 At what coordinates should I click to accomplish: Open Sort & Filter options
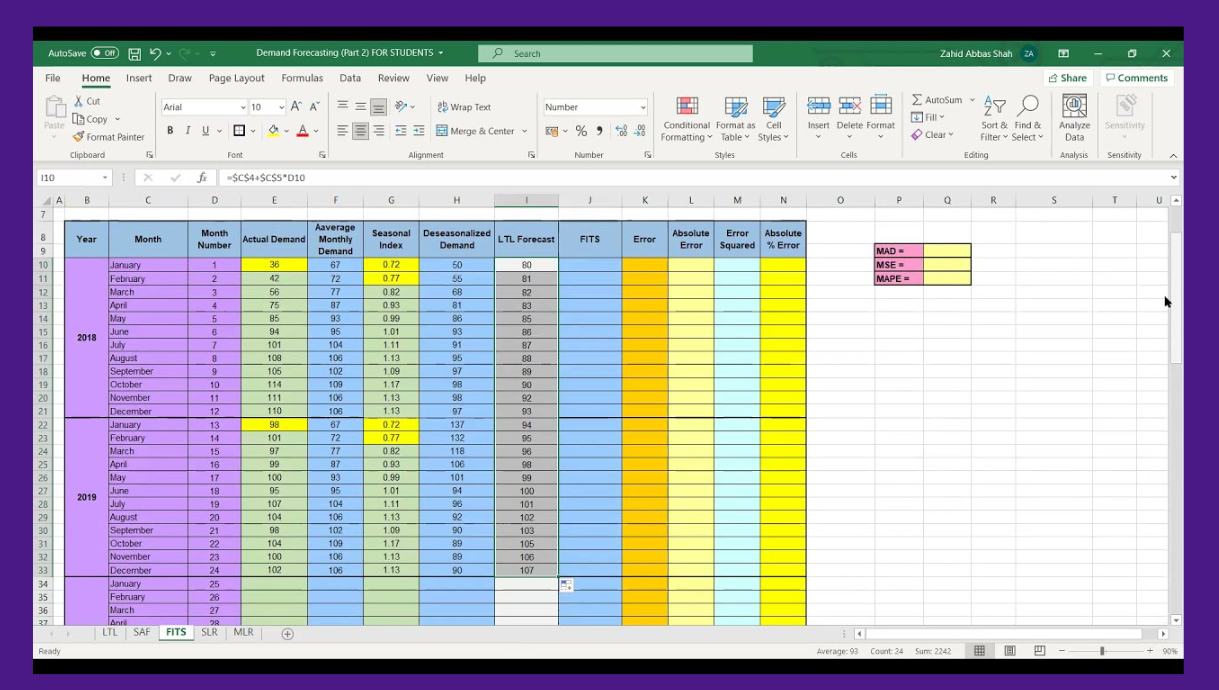coord(994,120)
